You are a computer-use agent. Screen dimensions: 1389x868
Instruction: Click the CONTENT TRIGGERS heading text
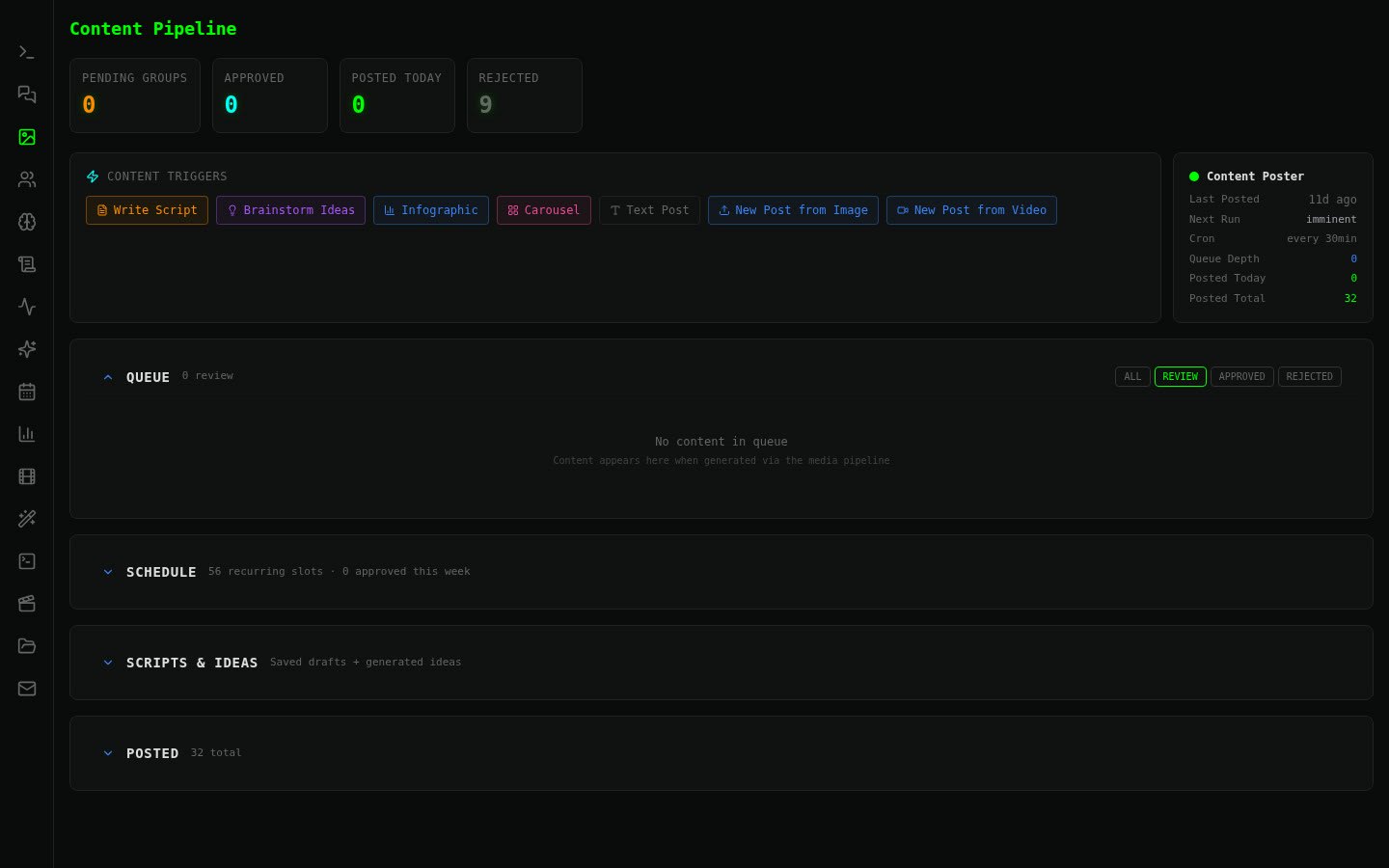coord(167,176)
